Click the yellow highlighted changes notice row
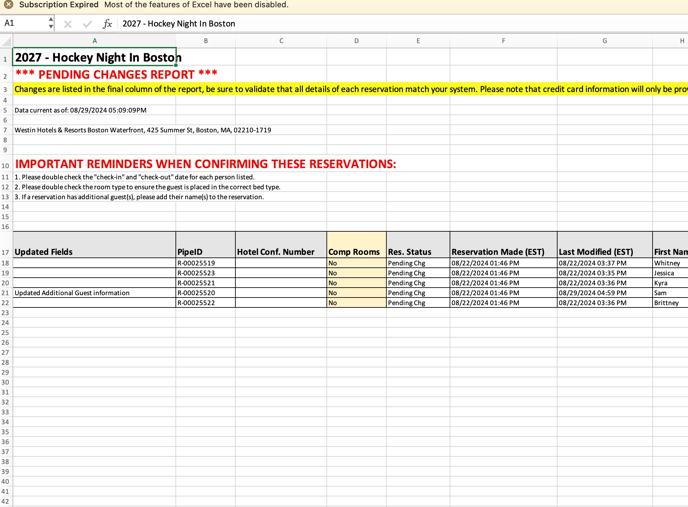The width and height of the screenshot is (688, 507). (351, 89)
